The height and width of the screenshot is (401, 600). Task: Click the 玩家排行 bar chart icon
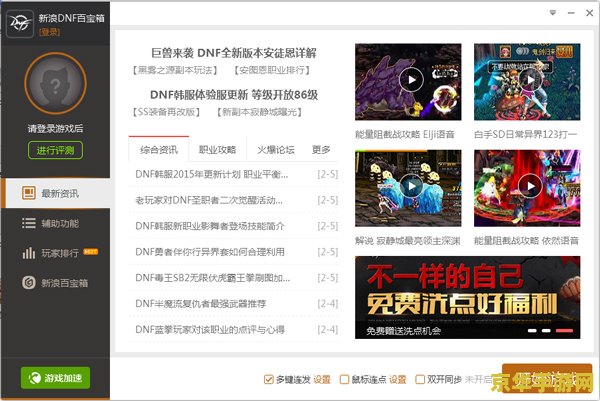point(29,253)
